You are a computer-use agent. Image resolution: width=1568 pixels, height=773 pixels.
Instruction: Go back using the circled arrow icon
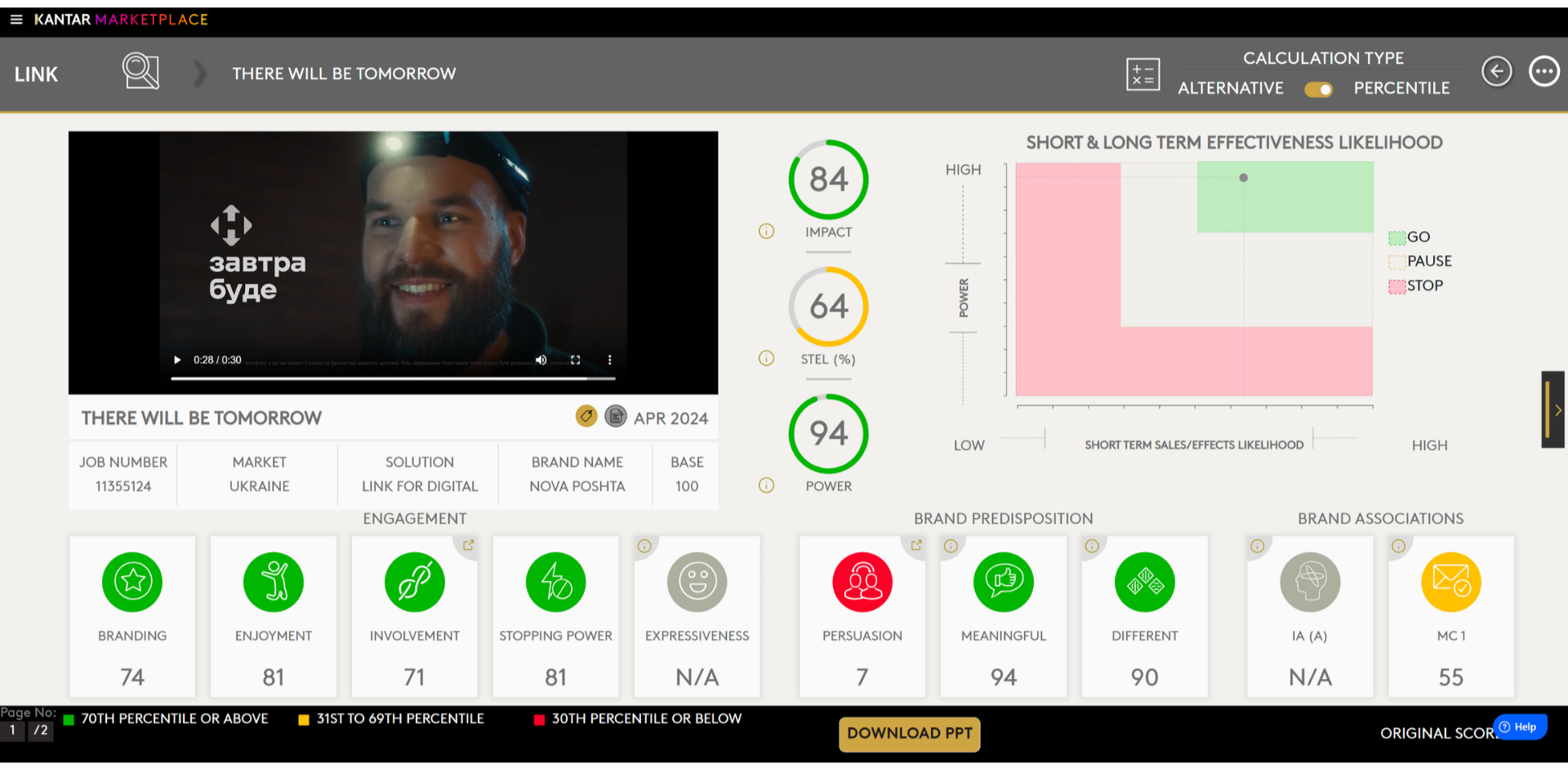coord(1496,72)
